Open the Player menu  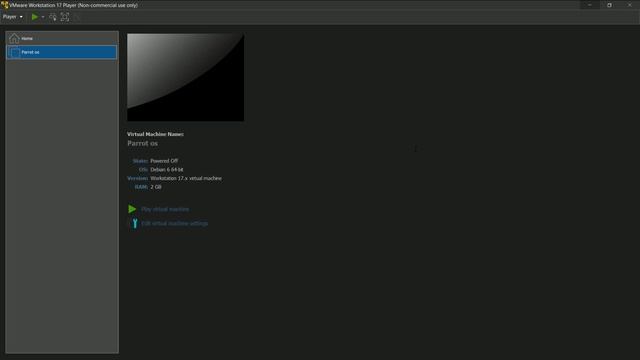13,17
